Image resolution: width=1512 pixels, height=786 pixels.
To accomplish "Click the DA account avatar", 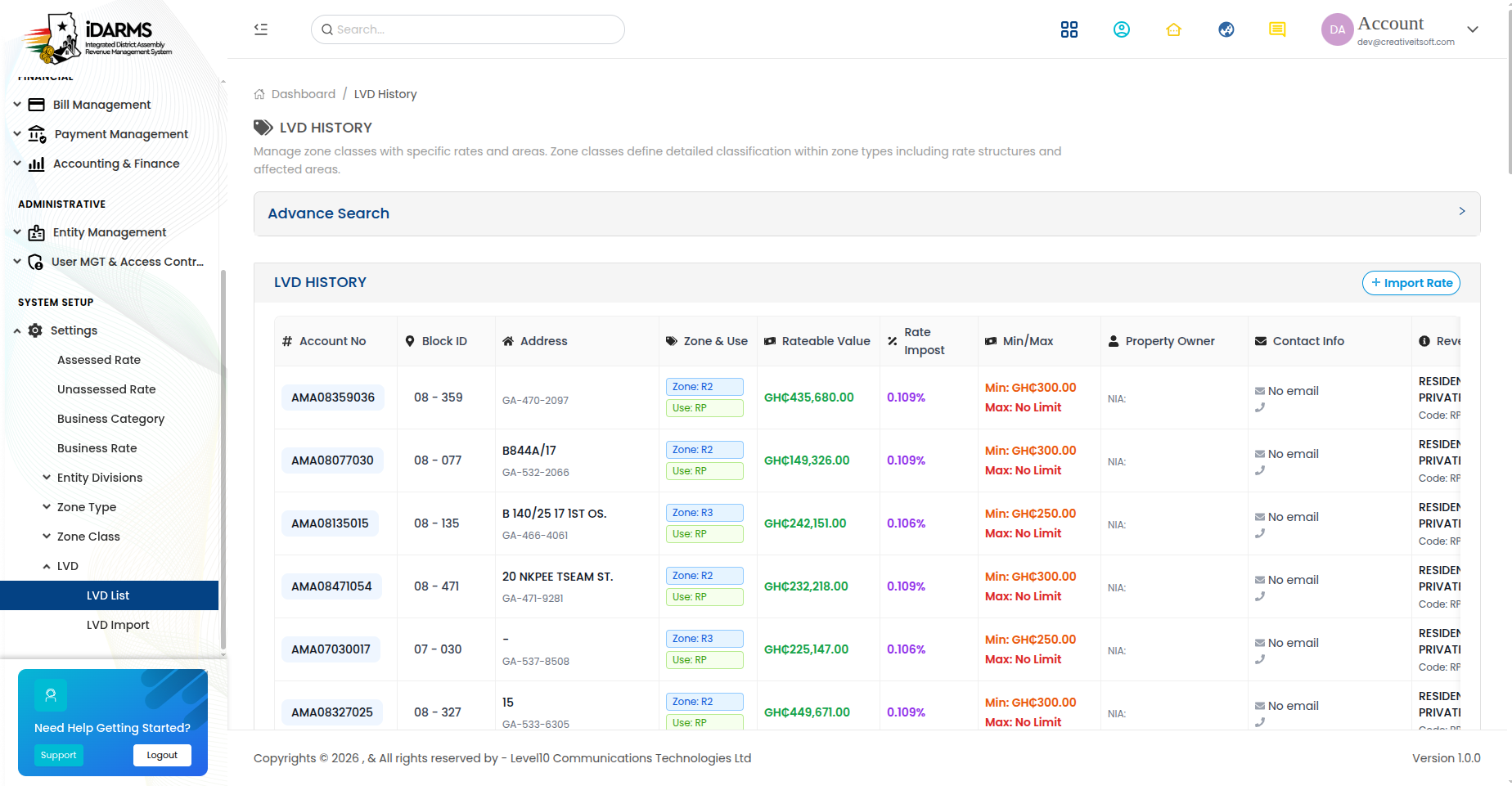I will coord(1338,29).
